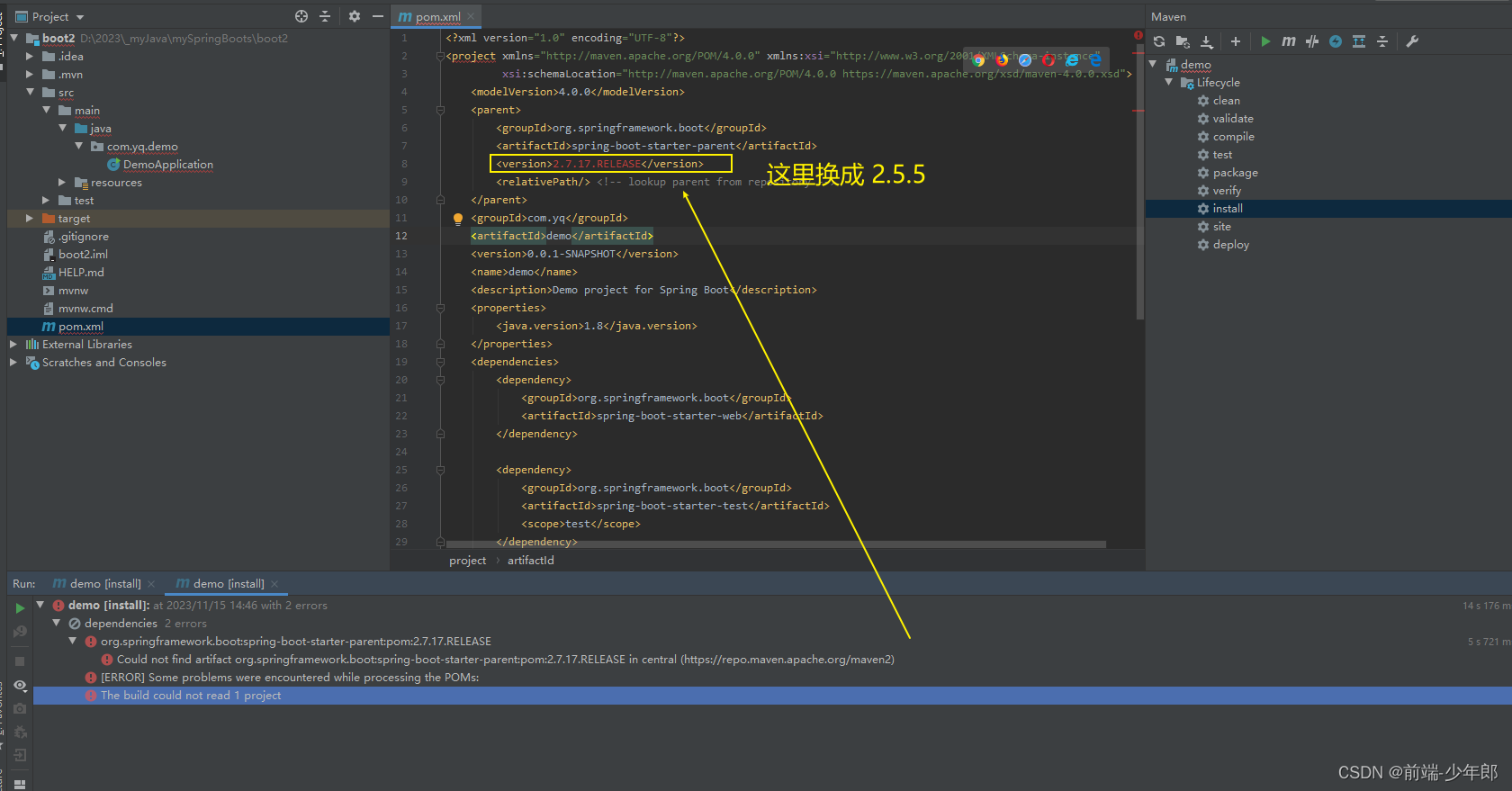Execute Maven goal with the m icon

pos(1289,41)
